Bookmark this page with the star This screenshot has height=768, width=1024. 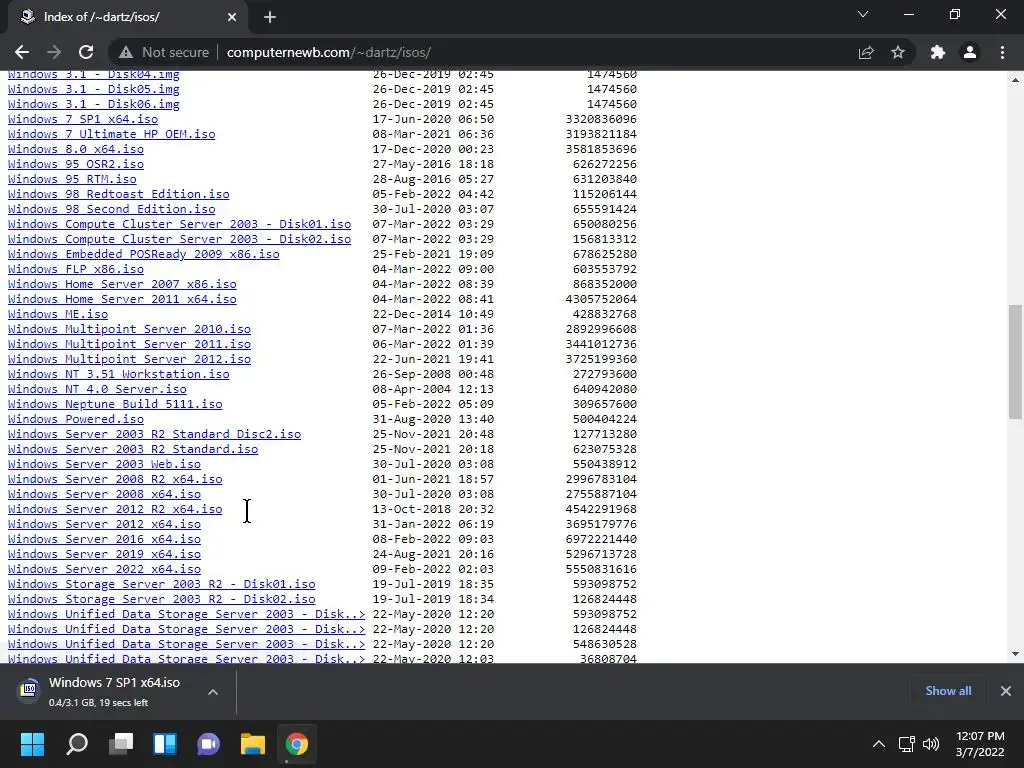(x=898, y=52)
